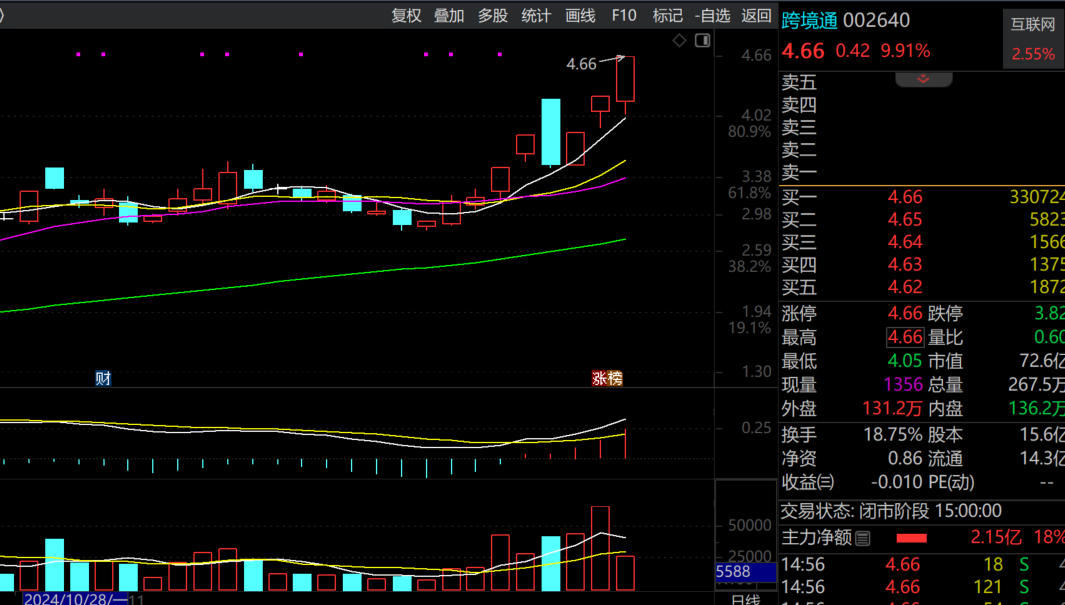Click the 2024/10/28 date label
The image size is (1065, 605).
(x=75, y=599)
